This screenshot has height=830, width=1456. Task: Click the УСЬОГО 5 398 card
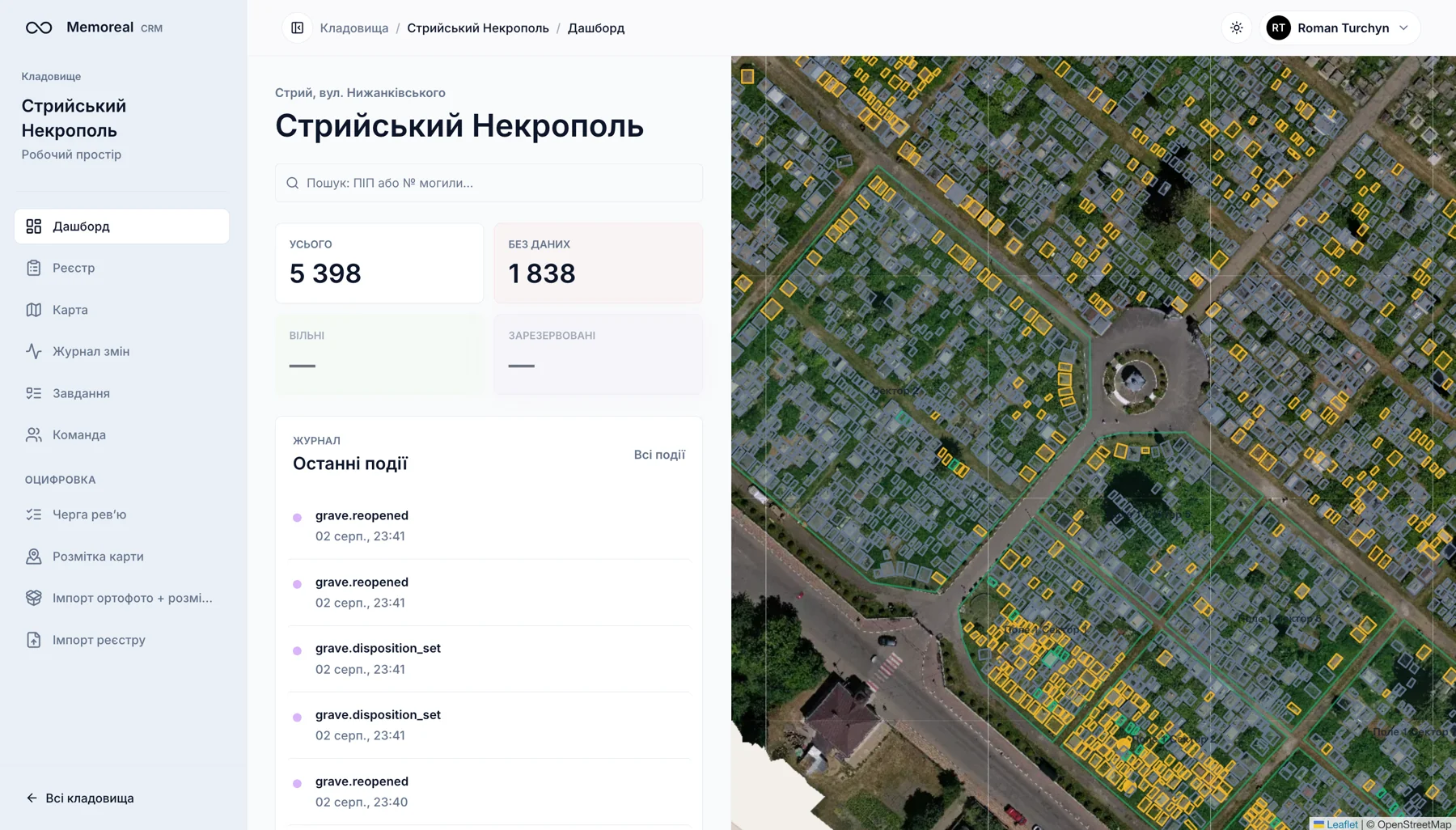pos(379,264)
